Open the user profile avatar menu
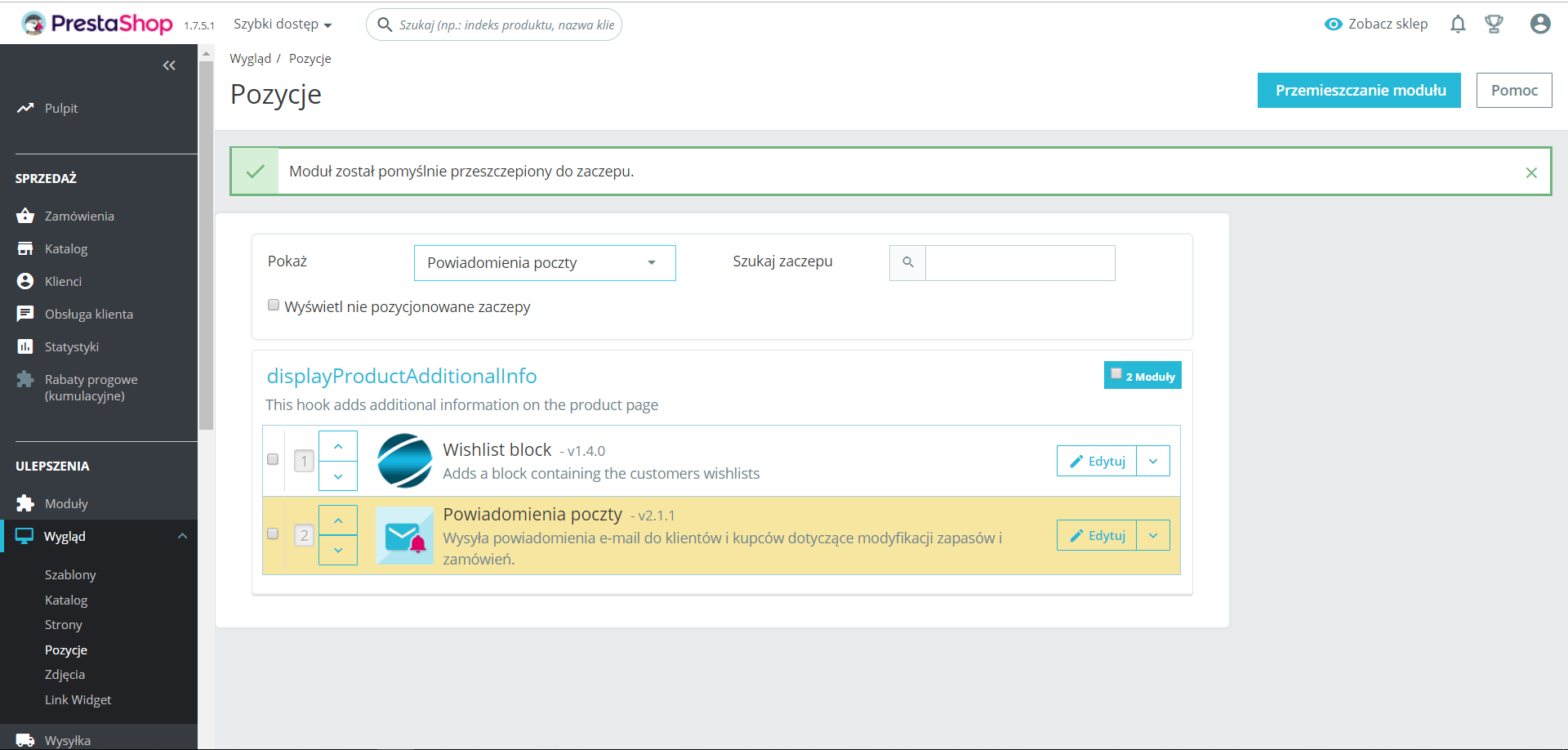Viewport: 1568px width, 750px height. [x=1540, y=25]
